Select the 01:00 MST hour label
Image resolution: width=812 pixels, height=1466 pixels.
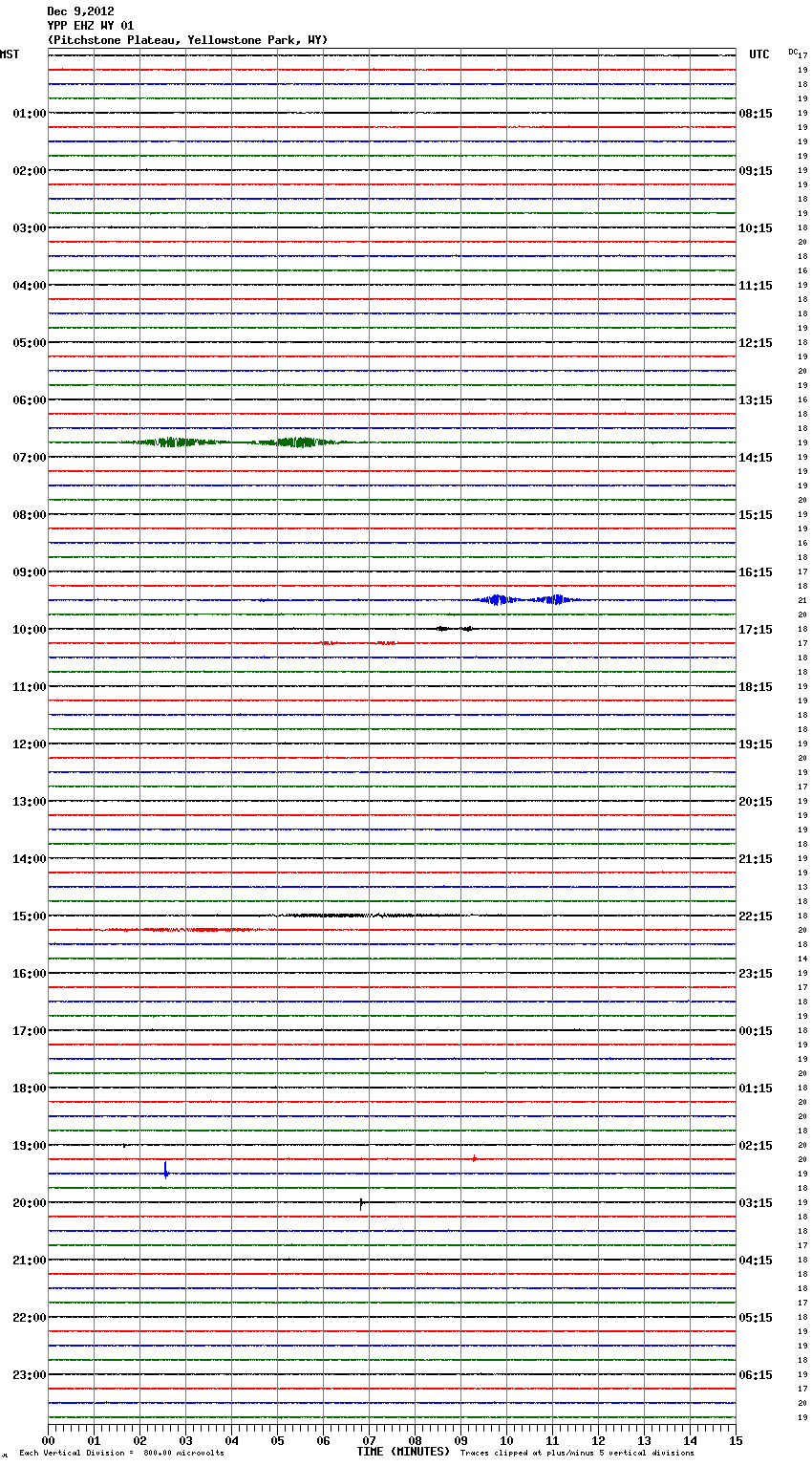click(30, 114)
